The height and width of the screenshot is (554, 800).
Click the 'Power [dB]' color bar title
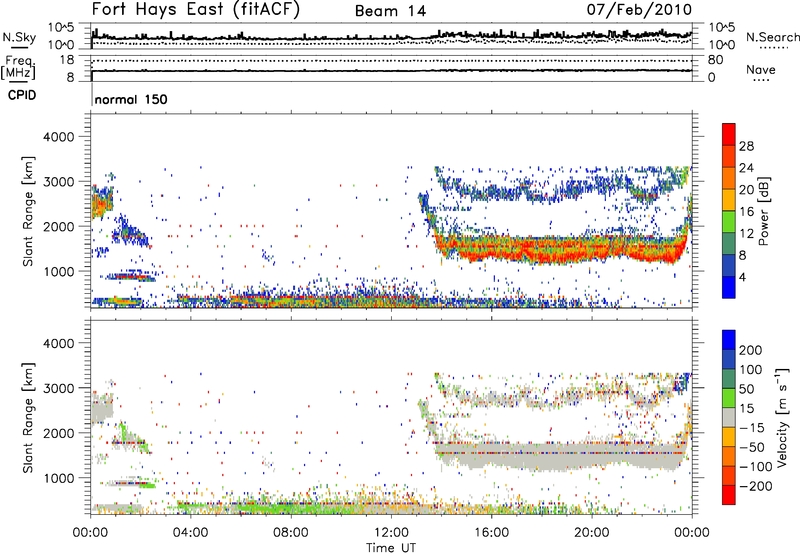pos(764,211)
